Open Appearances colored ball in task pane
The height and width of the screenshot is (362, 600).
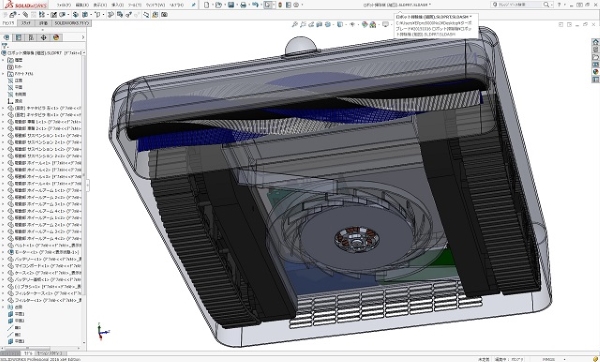(595, 72)
